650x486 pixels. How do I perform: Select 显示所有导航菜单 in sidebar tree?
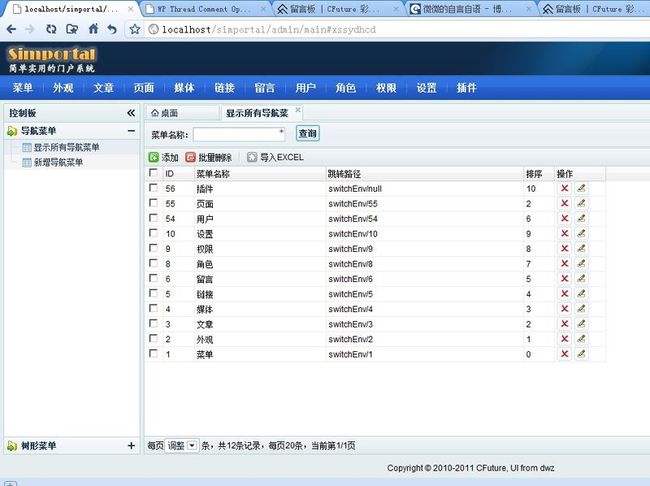[x=66, y=147]
